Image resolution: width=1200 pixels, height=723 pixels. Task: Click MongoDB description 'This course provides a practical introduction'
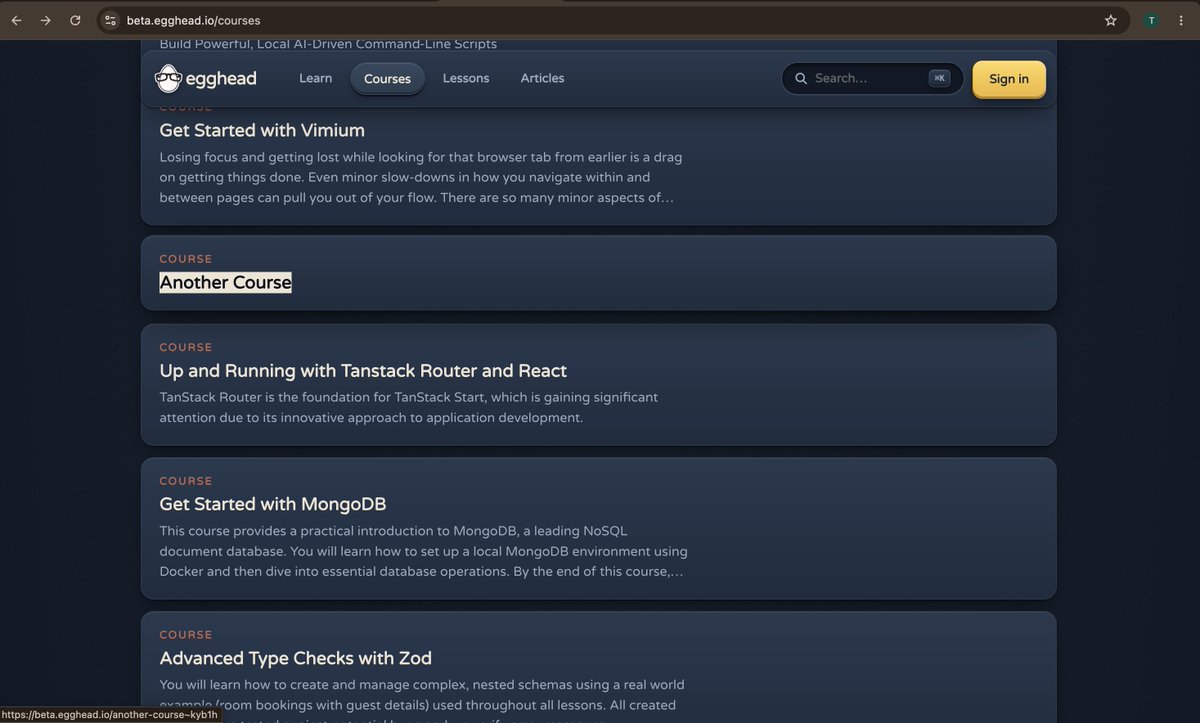pyautogui.click(x=424, y=551)
